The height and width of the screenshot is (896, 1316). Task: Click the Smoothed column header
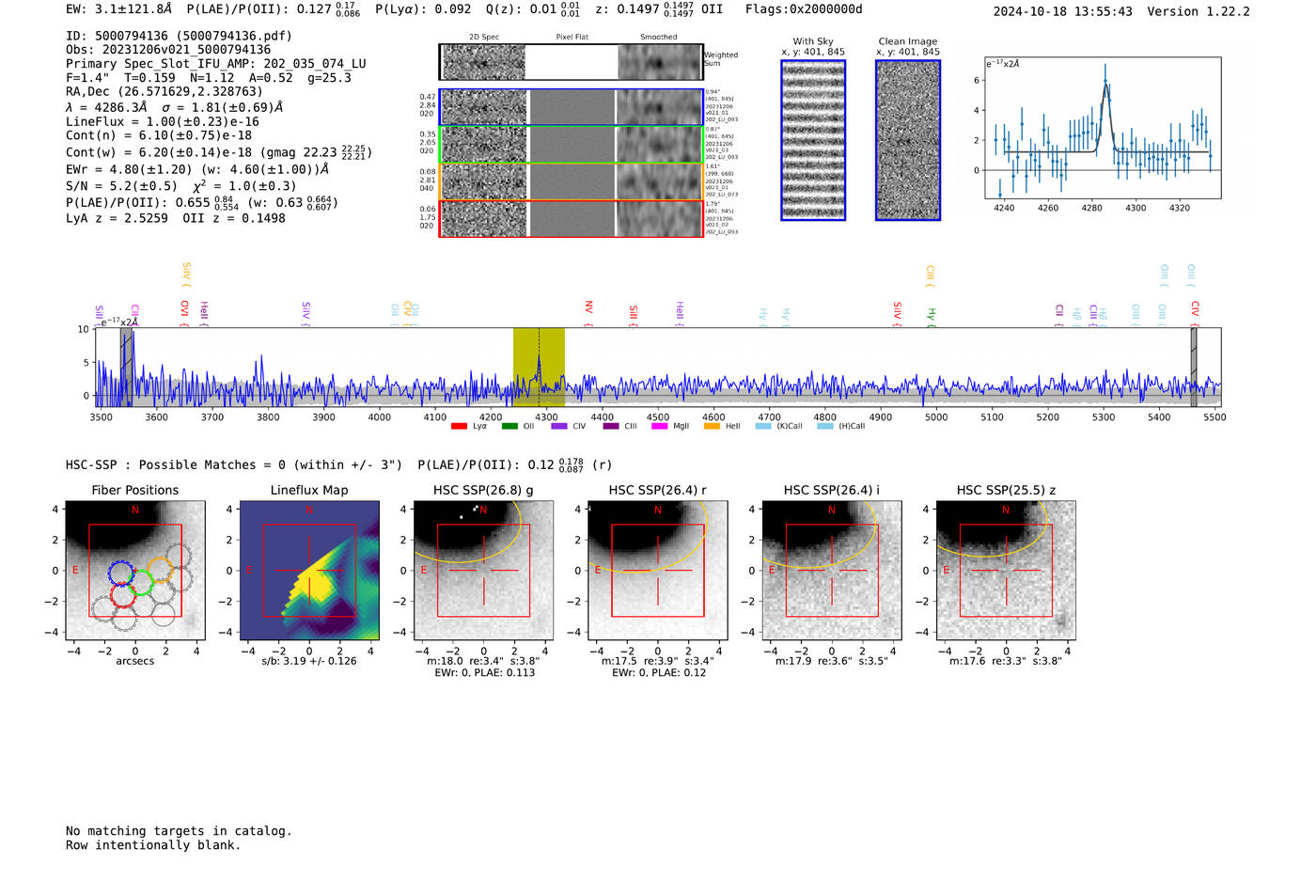tap(658, 37)
